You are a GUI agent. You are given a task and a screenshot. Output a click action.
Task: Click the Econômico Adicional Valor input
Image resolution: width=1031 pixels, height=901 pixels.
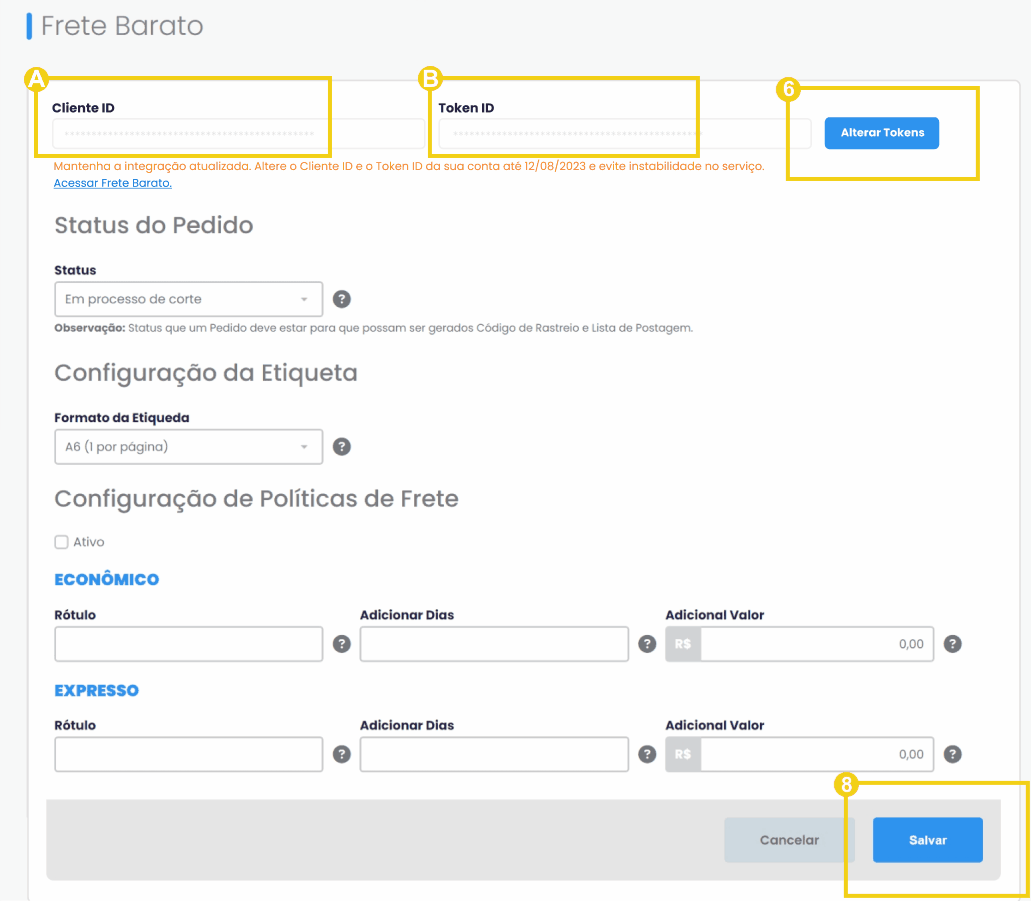pos(817,644)
